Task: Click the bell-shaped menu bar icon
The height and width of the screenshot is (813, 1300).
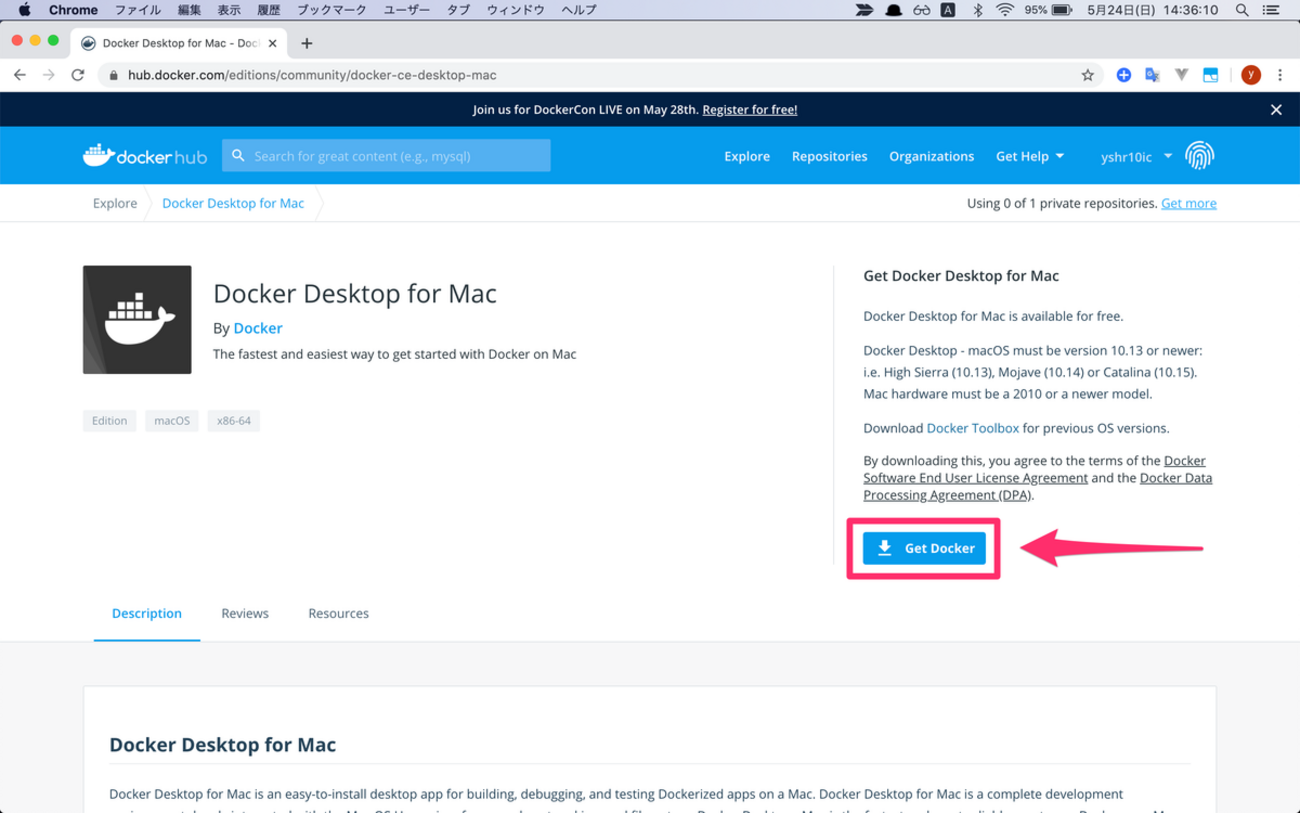Action: tap(893, 10)
